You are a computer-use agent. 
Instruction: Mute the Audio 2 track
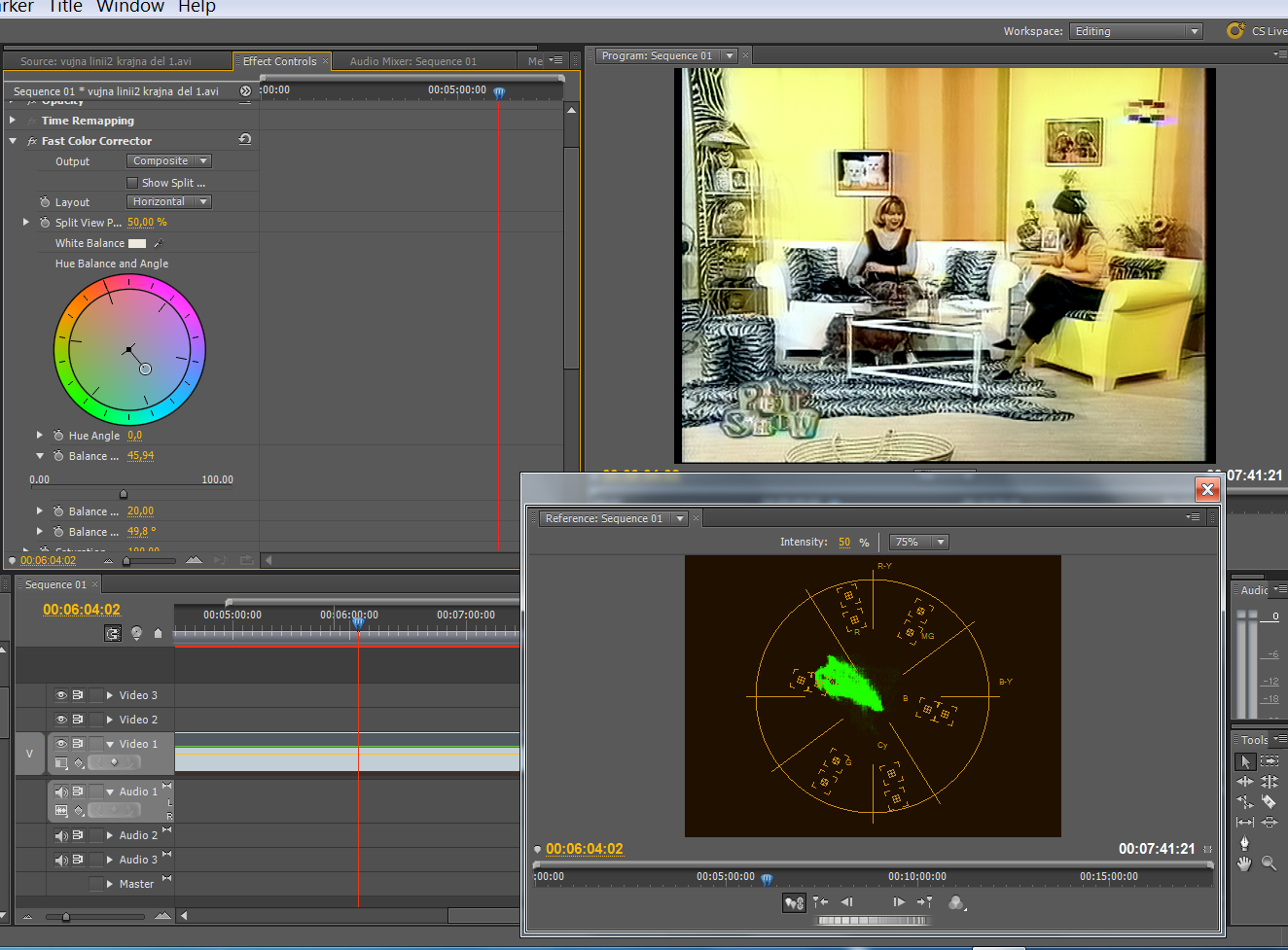[x=61, y=835]
